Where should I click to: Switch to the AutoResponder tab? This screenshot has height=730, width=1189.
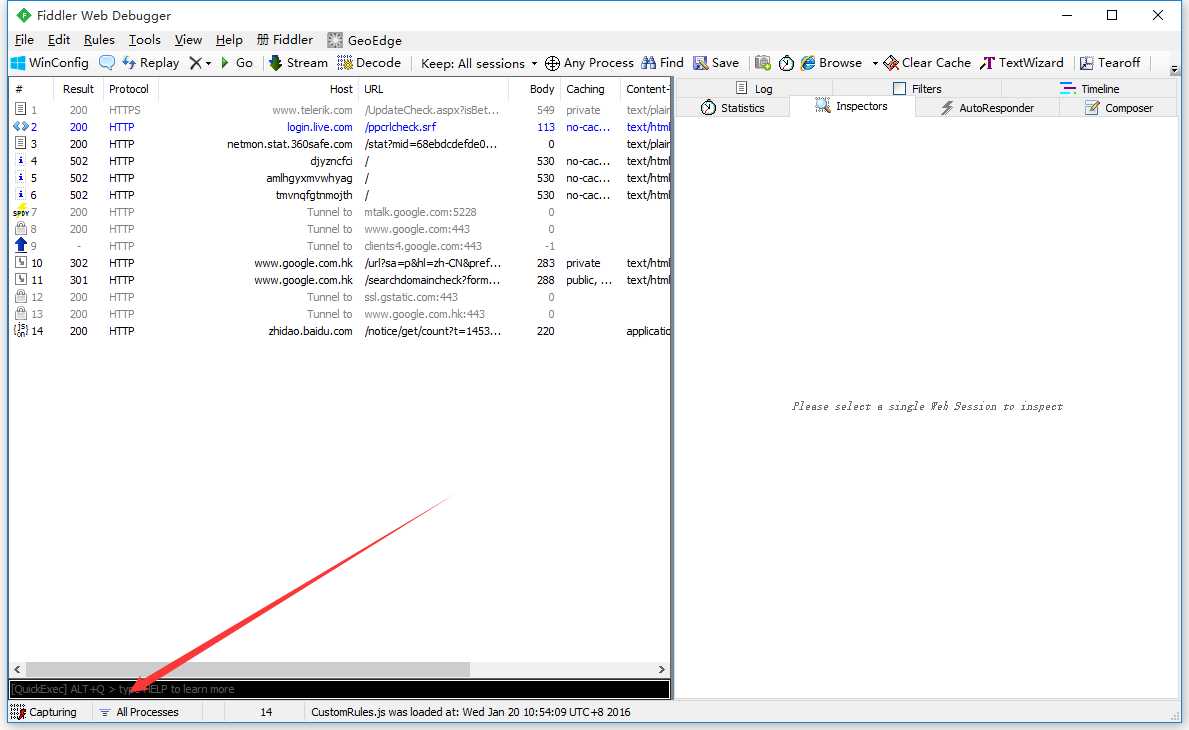tap(987, 108)
